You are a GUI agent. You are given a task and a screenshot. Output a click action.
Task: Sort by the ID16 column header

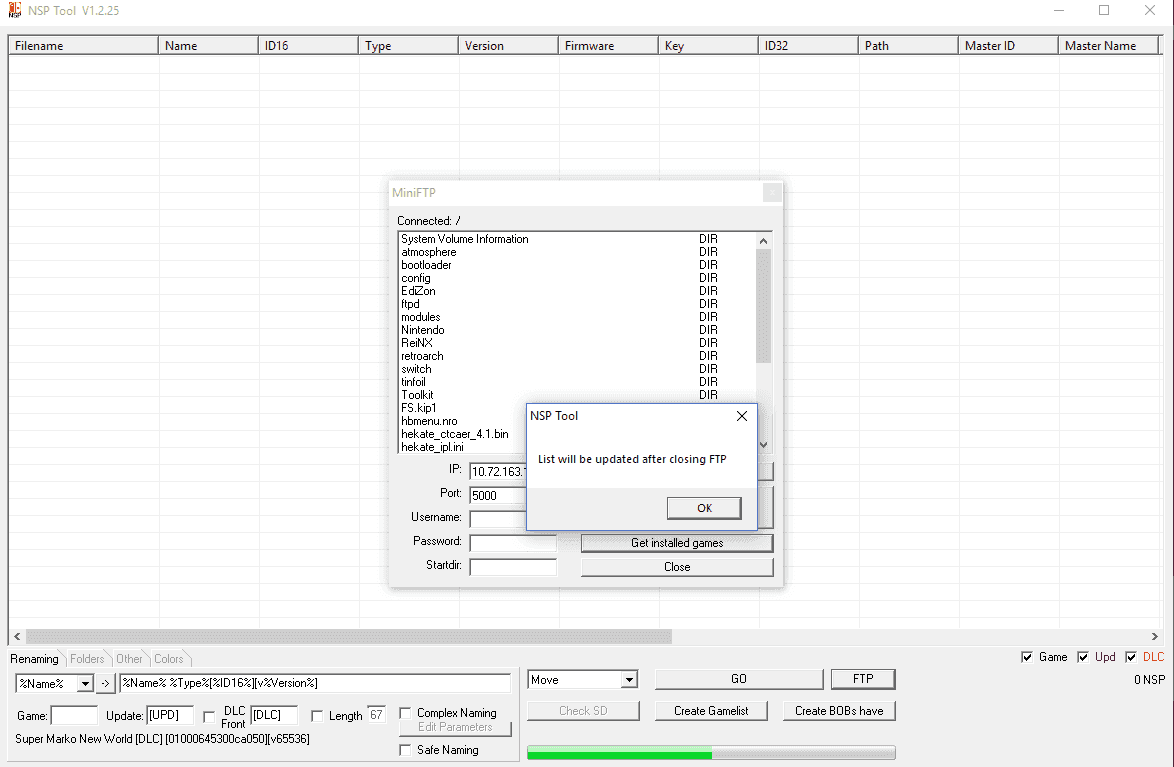pyautogui.click(x=308, y=46)
